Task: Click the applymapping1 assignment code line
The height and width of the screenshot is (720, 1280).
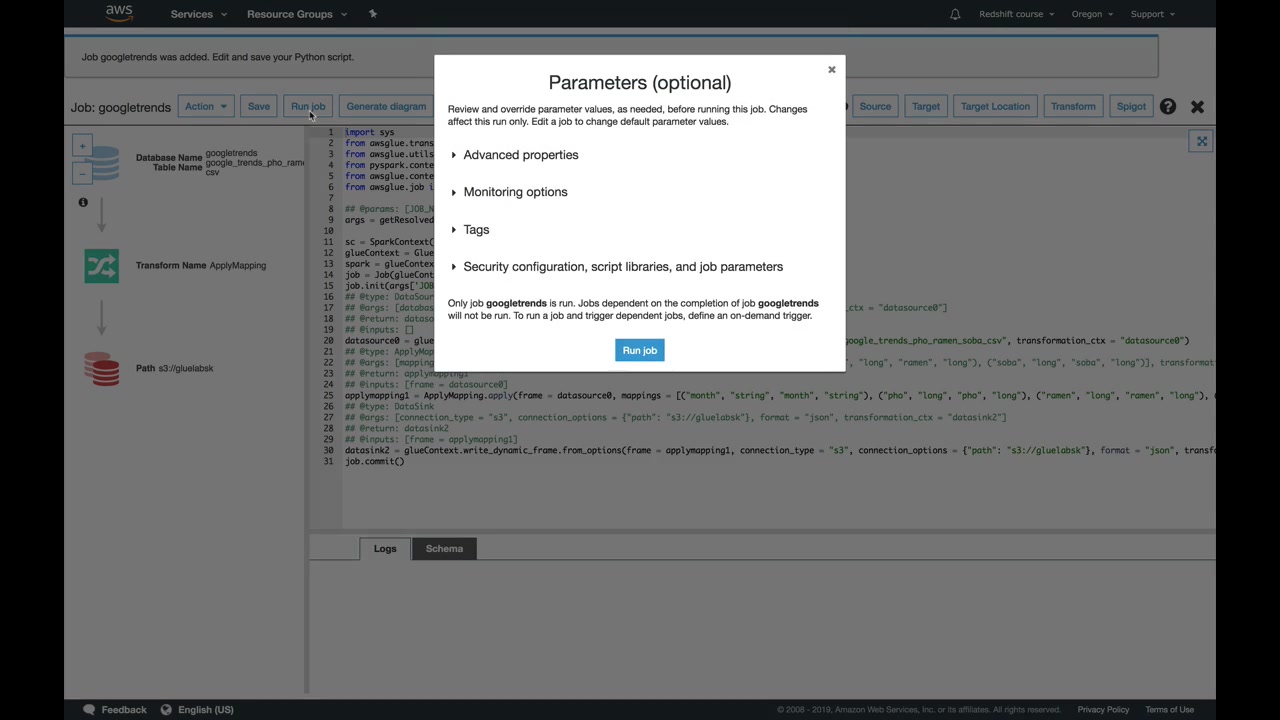Action: click(x=780, y=396)
